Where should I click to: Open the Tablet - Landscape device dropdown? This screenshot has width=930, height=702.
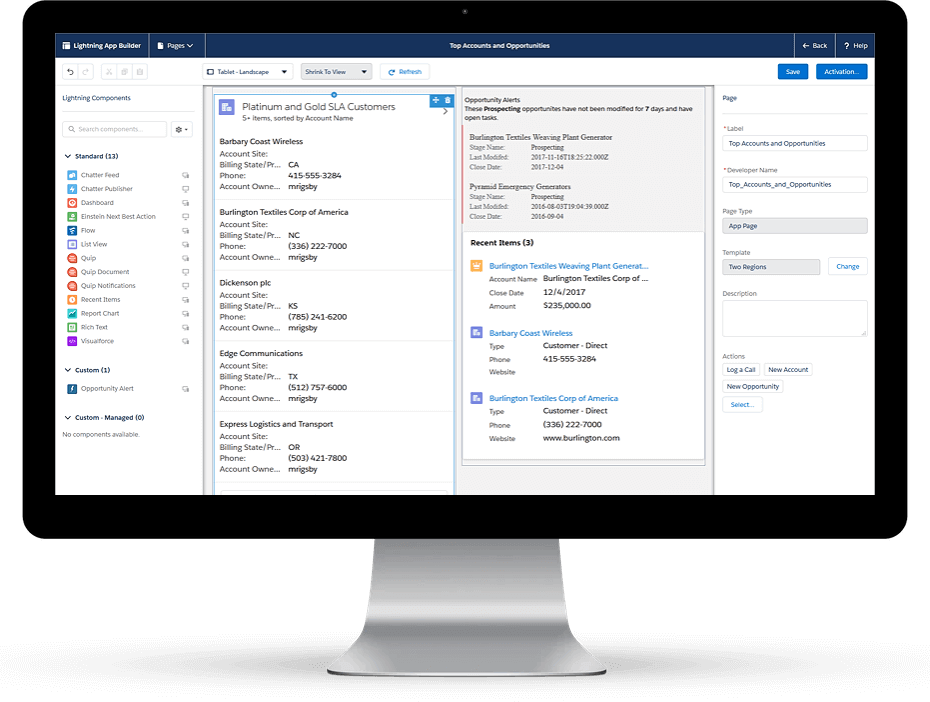pos(247,72)
